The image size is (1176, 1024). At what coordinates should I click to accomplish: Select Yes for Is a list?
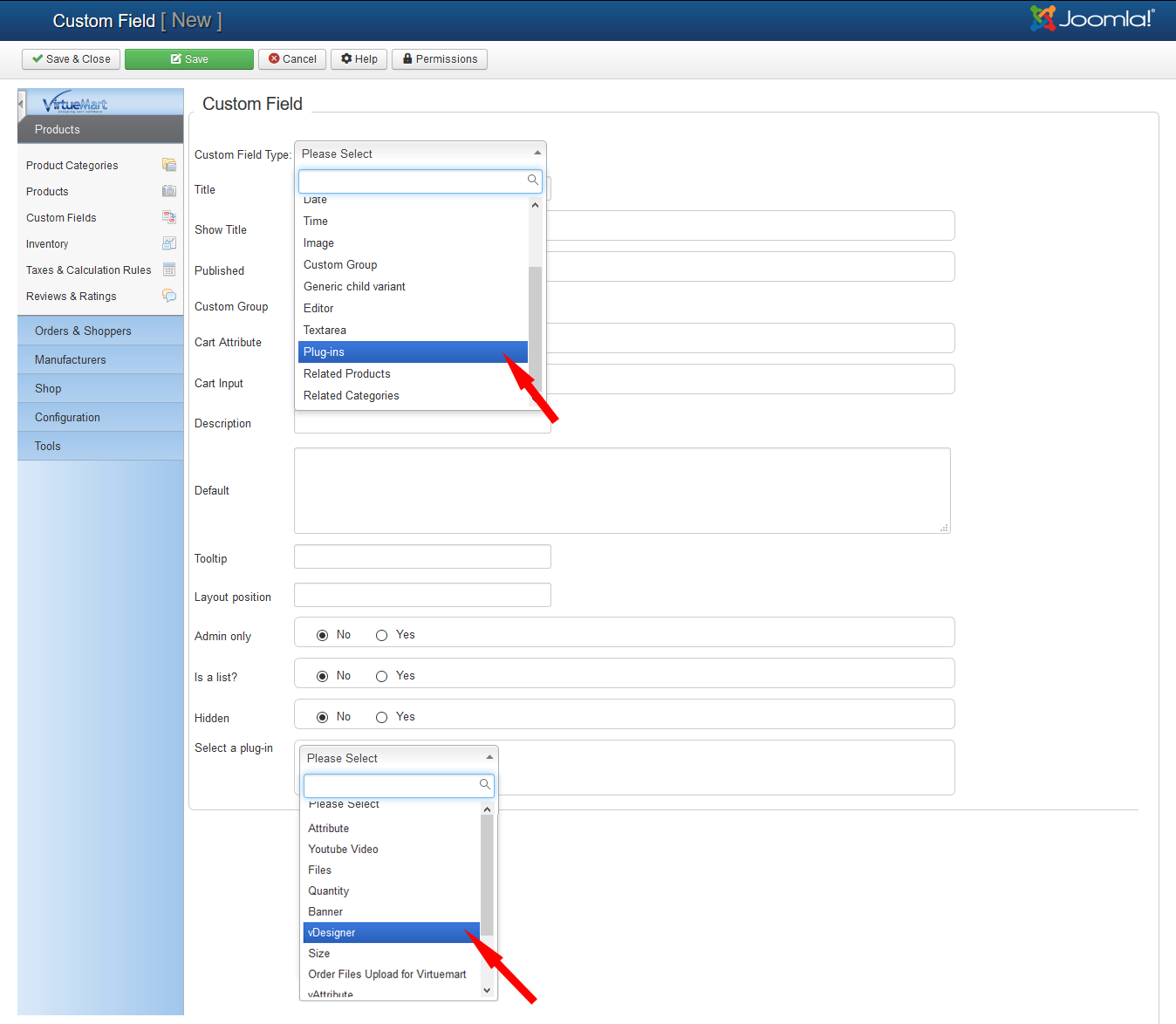point(381,676)
